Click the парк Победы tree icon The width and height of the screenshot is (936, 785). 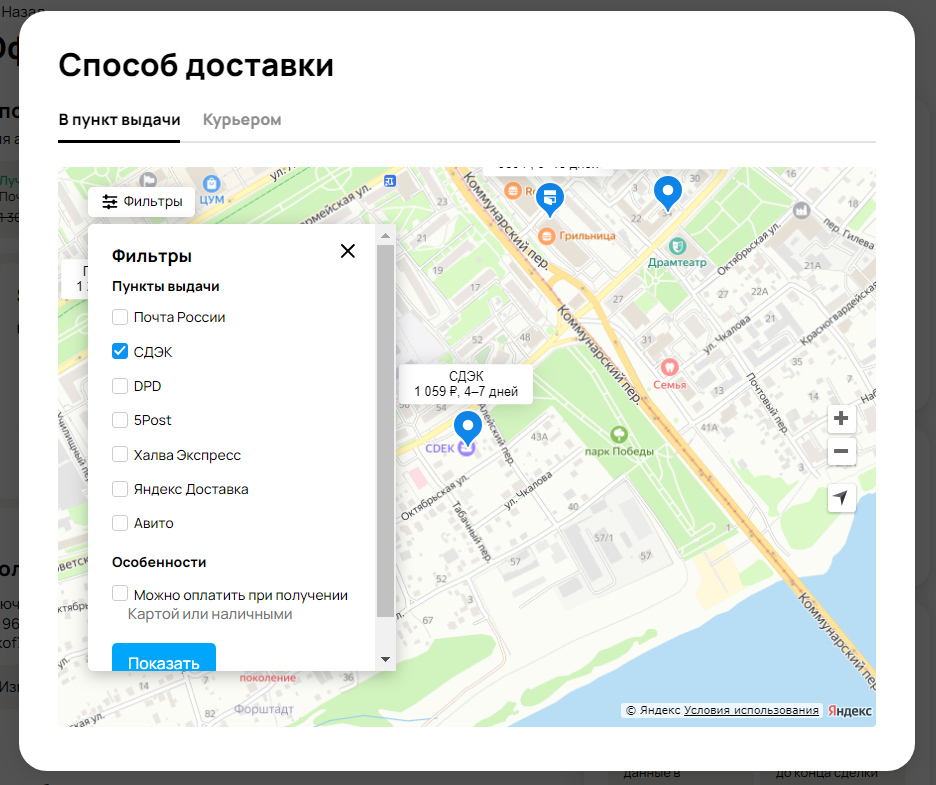(x=619, y=435)
